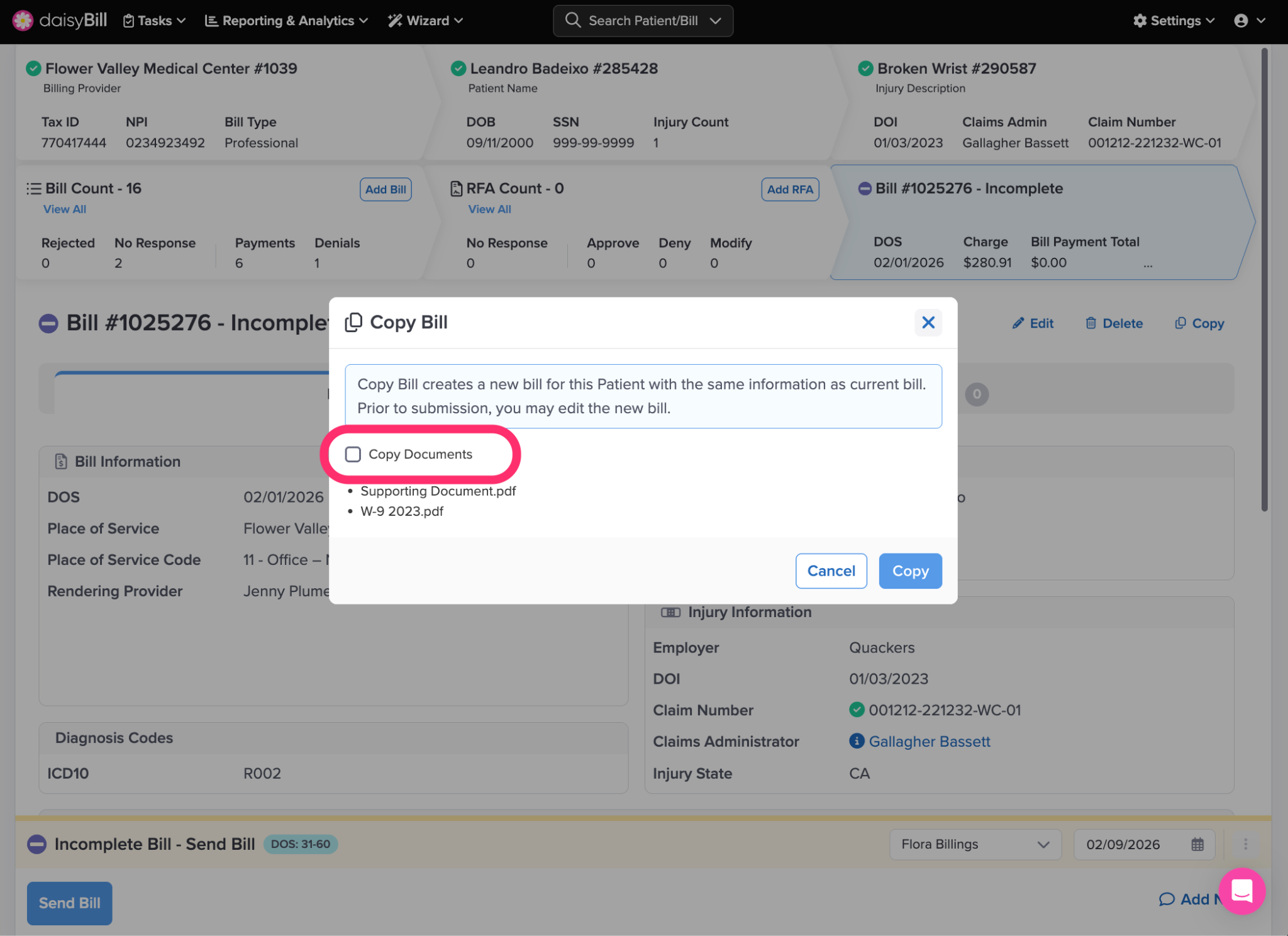
Task: Click the Search Patient/Bill input field
Action: (x=642, y=21)
